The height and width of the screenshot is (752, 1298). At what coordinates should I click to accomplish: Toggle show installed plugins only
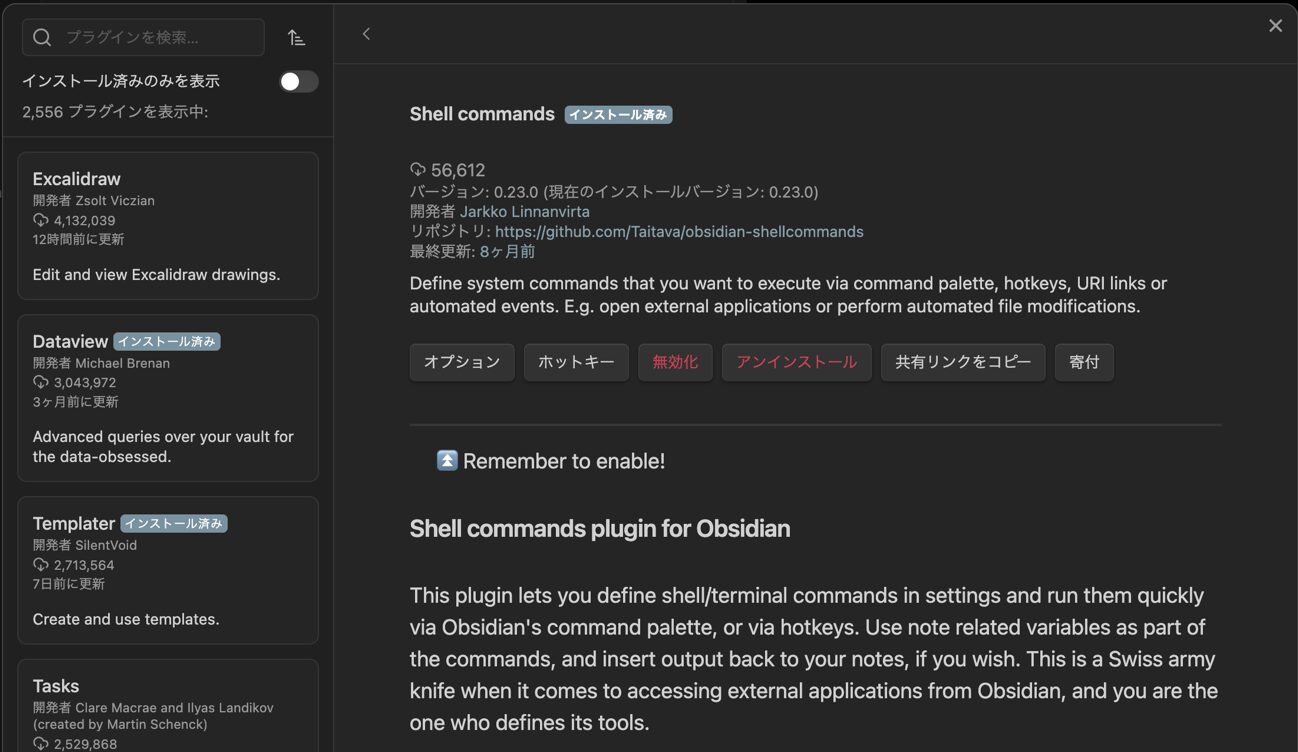point(298,82)
